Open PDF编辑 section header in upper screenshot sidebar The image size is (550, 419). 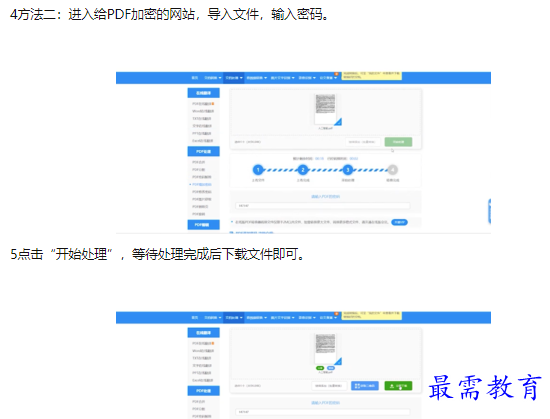[203, 225]
